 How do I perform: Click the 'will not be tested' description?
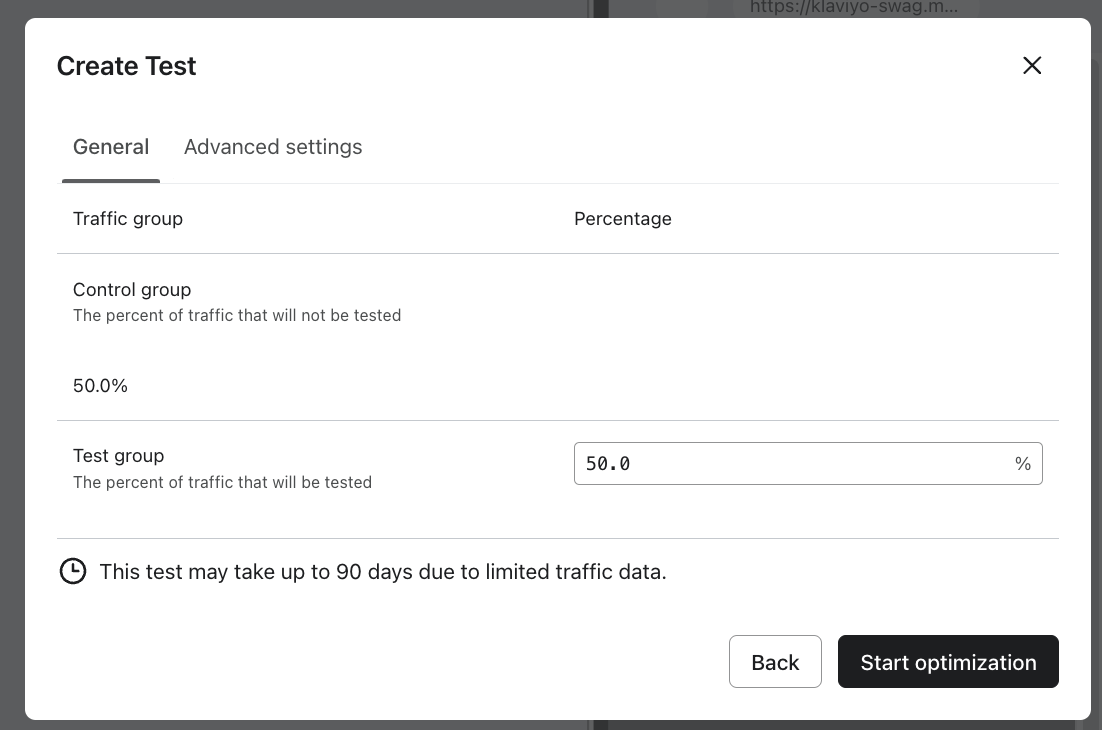coord(237,316)
